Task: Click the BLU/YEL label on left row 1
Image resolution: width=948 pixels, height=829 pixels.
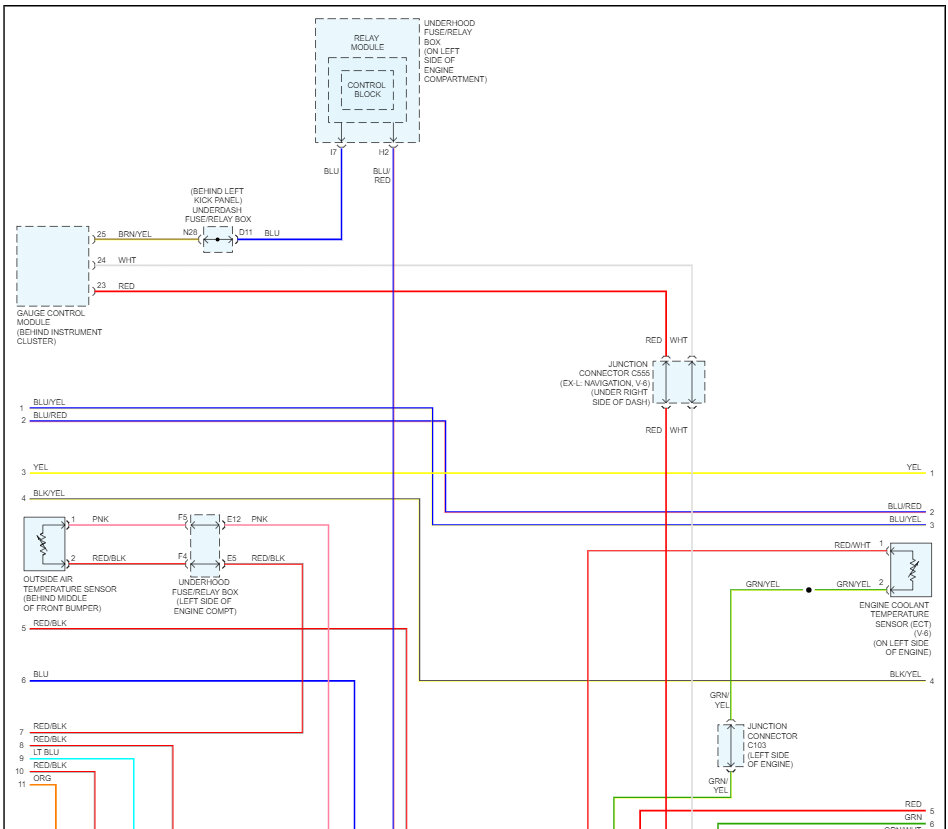Action: [x=49, y=402]
